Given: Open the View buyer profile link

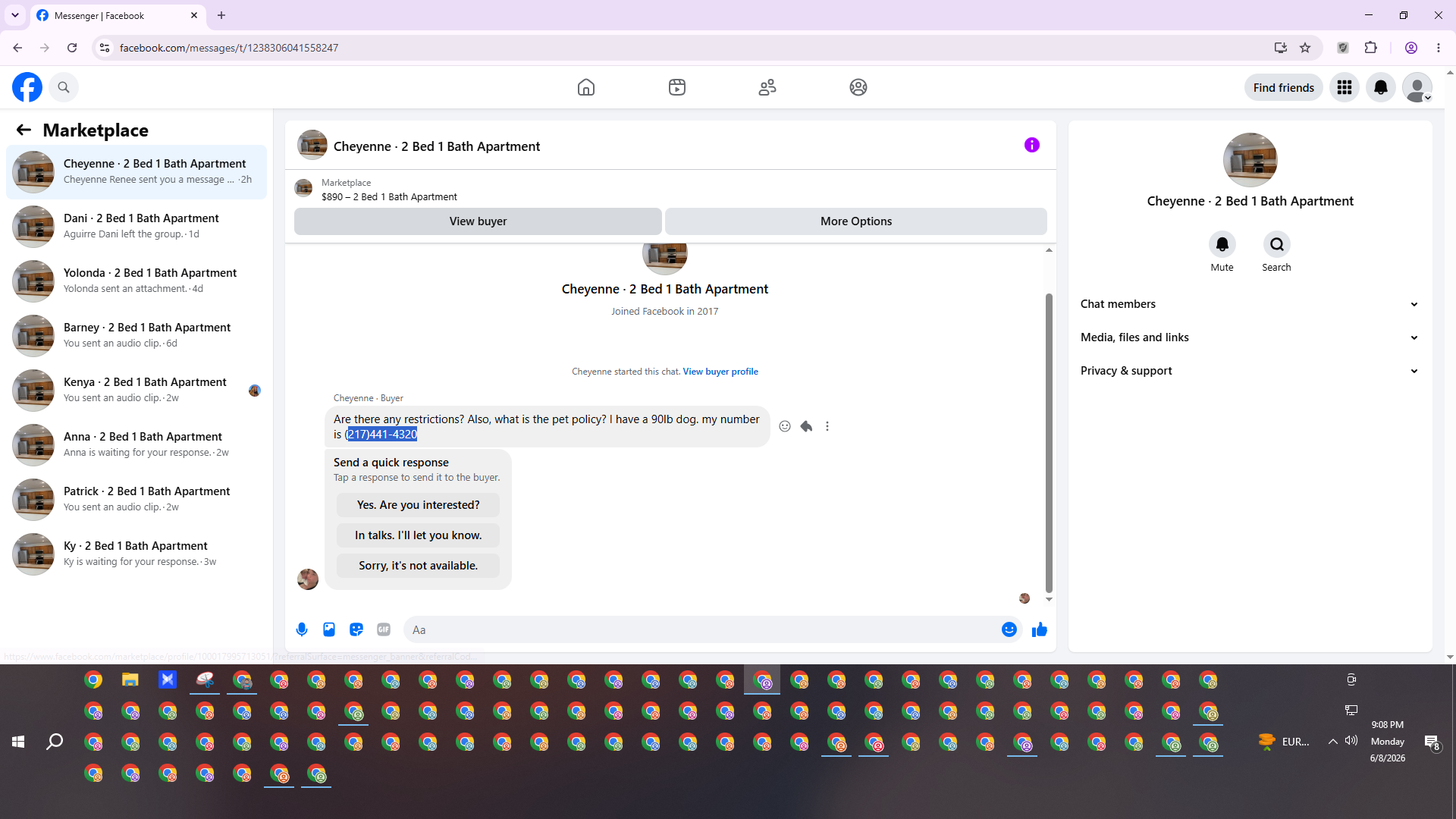Looking at the screenshot, I should point(720,372).
